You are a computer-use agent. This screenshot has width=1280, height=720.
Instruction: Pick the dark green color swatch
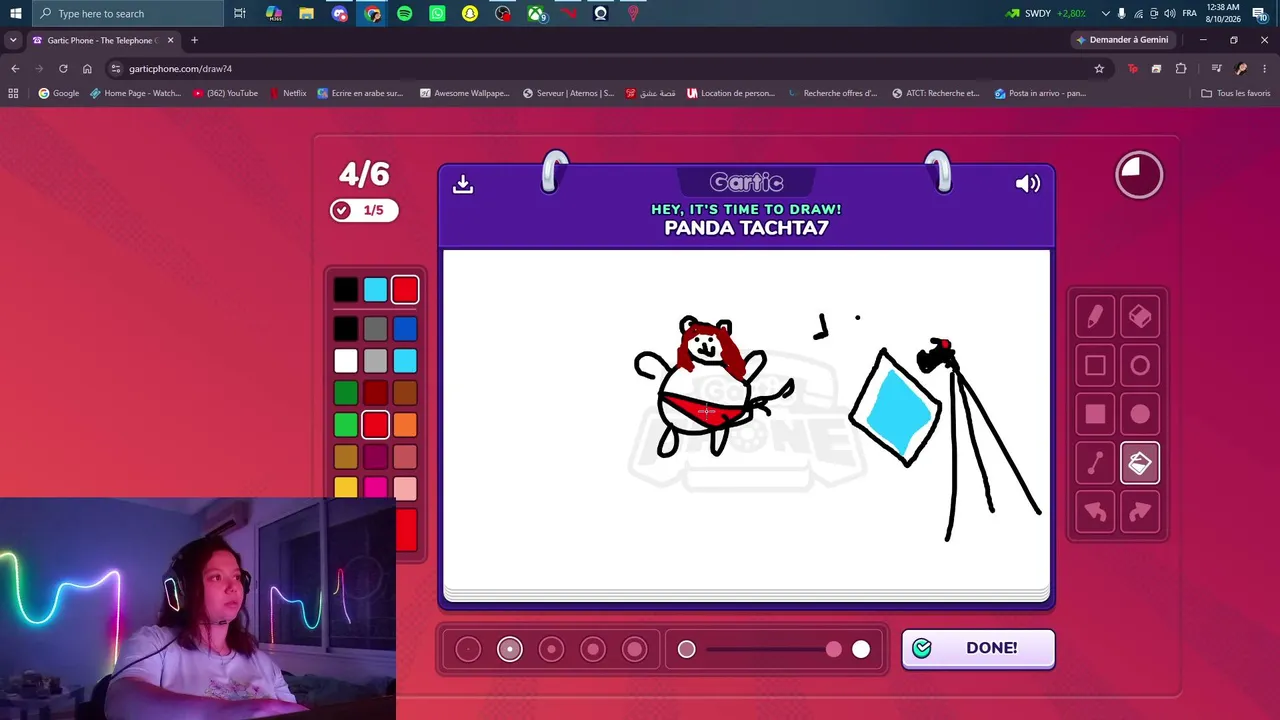[x=345, y=393]
